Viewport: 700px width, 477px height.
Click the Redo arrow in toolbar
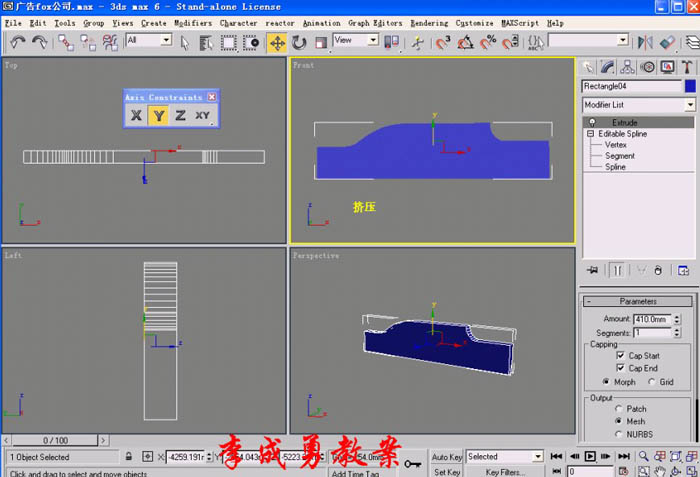[x=40, y=42]
